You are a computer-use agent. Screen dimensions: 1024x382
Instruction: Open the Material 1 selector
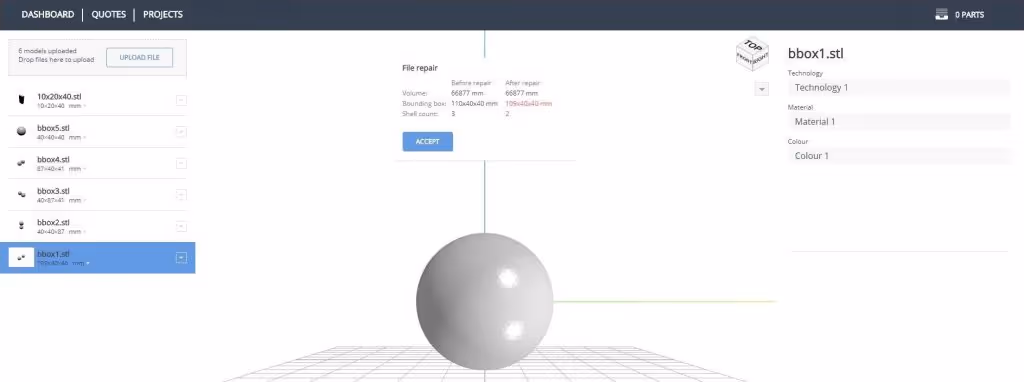899,121
